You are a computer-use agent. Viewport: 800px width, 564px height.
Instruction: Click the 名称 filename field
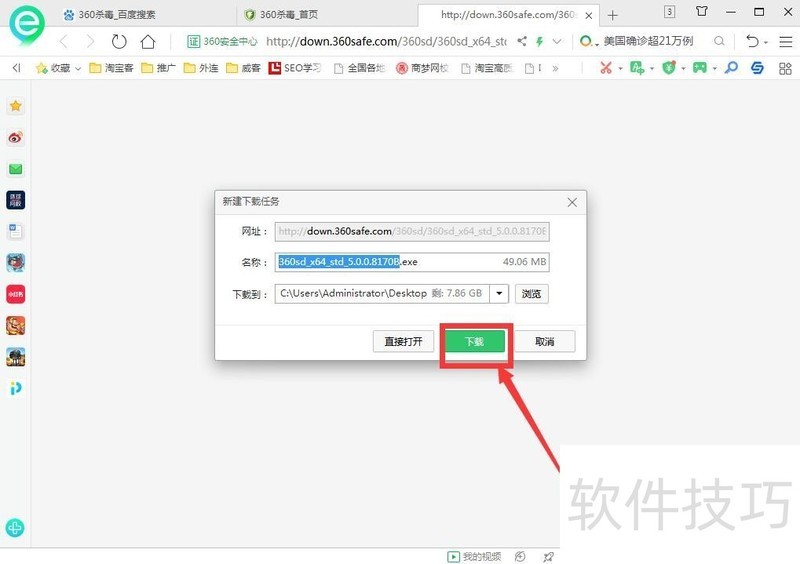coord(412,262)
